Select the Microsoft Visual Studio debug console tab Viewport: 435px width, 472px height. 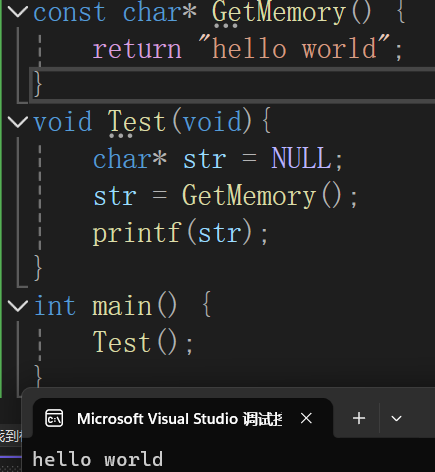tap(183, 418)
